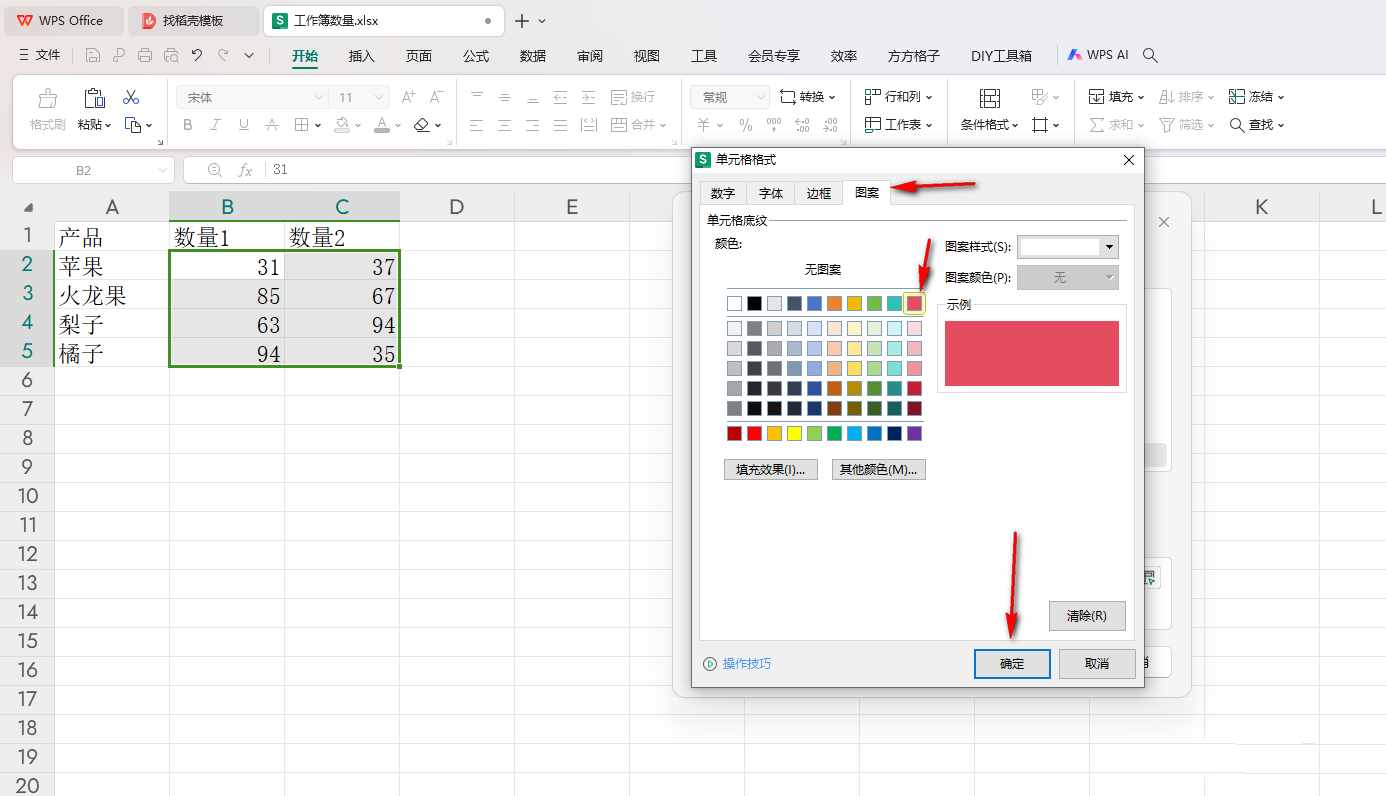The image size is (1386, 796).
Task: Expand the Name Box B2 dropdown
Action: coord(163,170)
